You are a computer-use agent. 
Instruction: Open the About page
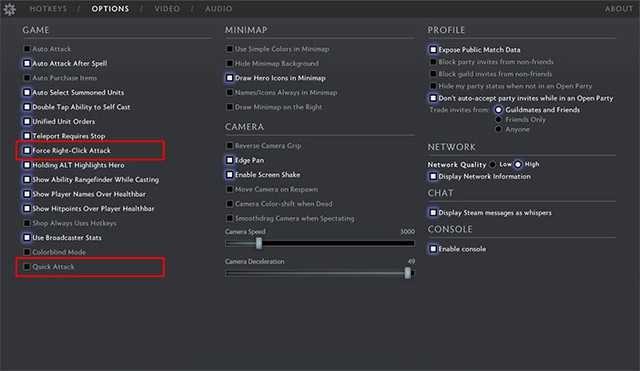[x=619, y=9]
